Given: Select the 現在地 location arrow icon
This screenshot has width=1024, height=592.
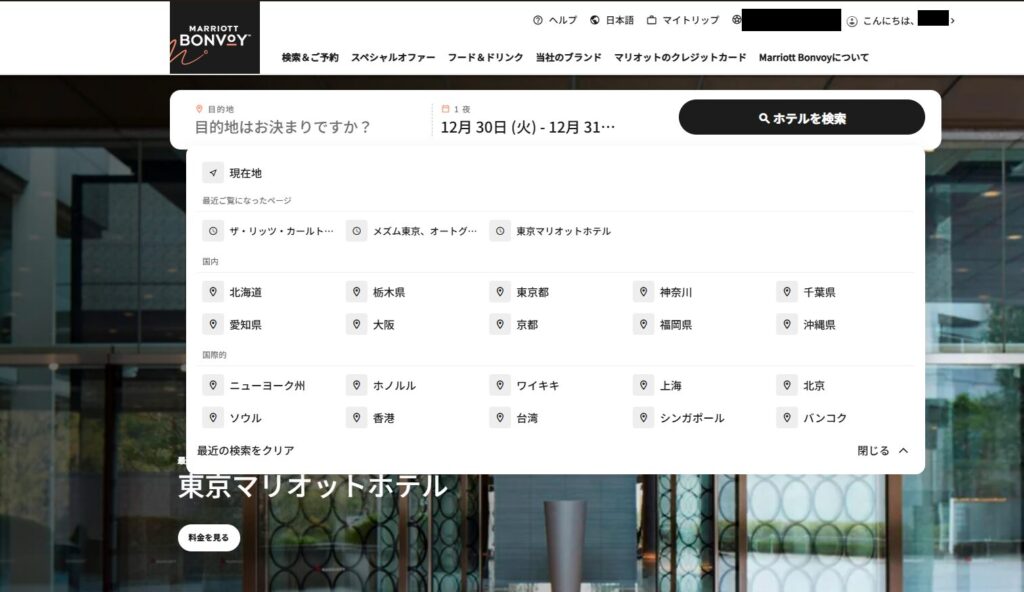Looking at the screenshot, I should coord(212,172).
